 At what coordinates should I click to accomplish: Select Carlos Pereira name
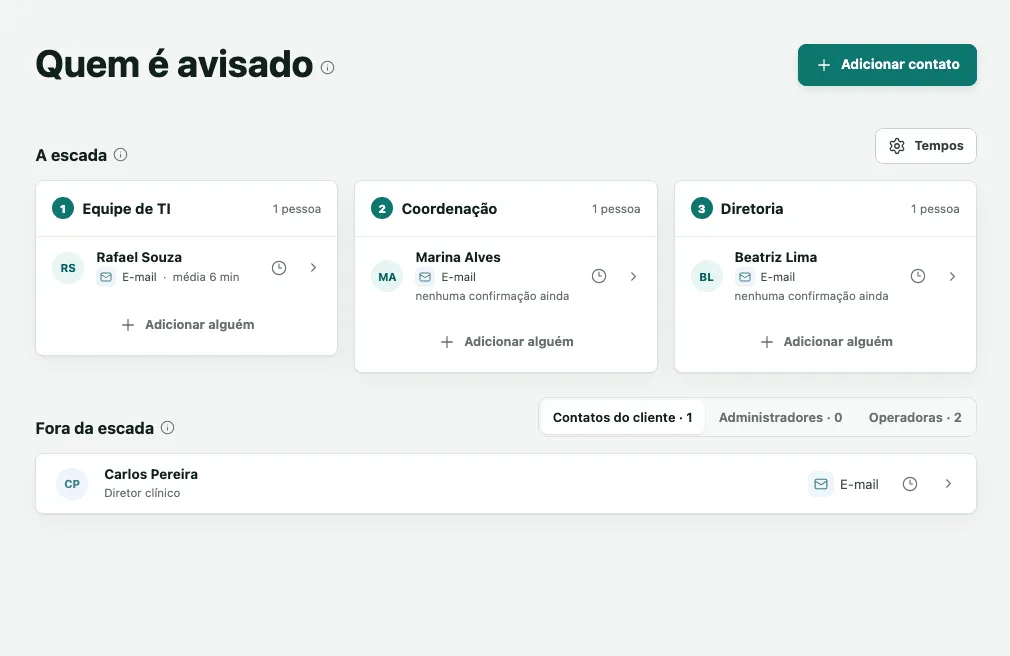(151, 474)
